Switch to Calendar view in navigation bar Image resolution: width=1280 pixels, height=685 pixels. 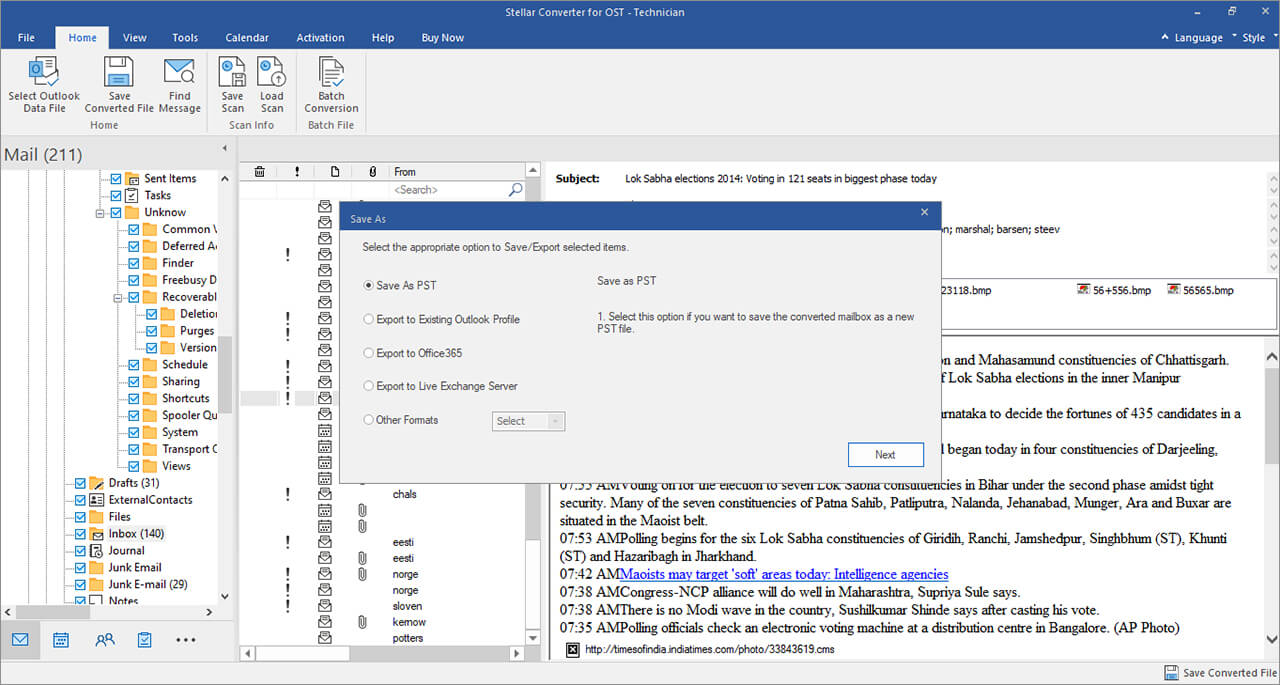click(61, 639)
